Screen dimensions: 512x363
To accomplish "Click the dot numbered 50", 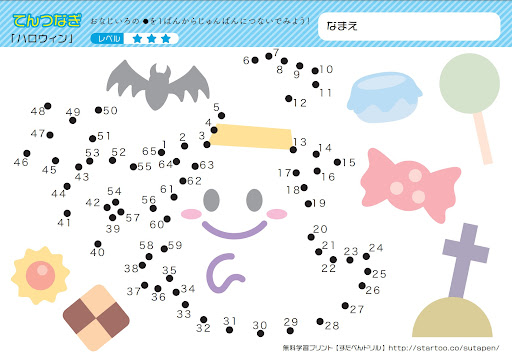I will pyautogui.click(x=98, y=110).
